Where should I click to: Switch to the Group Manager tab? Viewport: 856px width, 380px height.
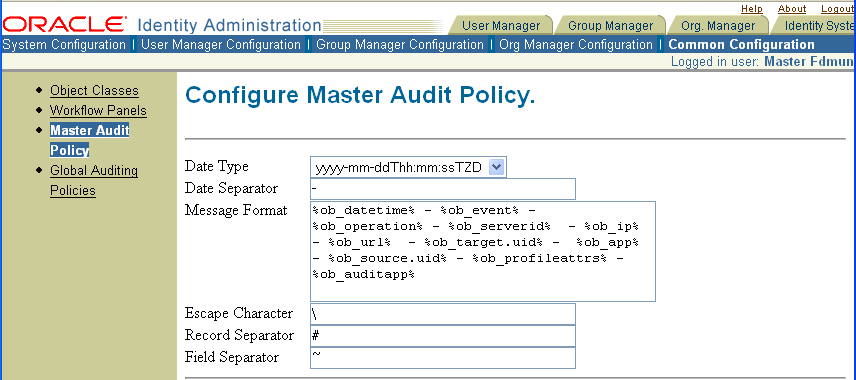pos(610,26)
